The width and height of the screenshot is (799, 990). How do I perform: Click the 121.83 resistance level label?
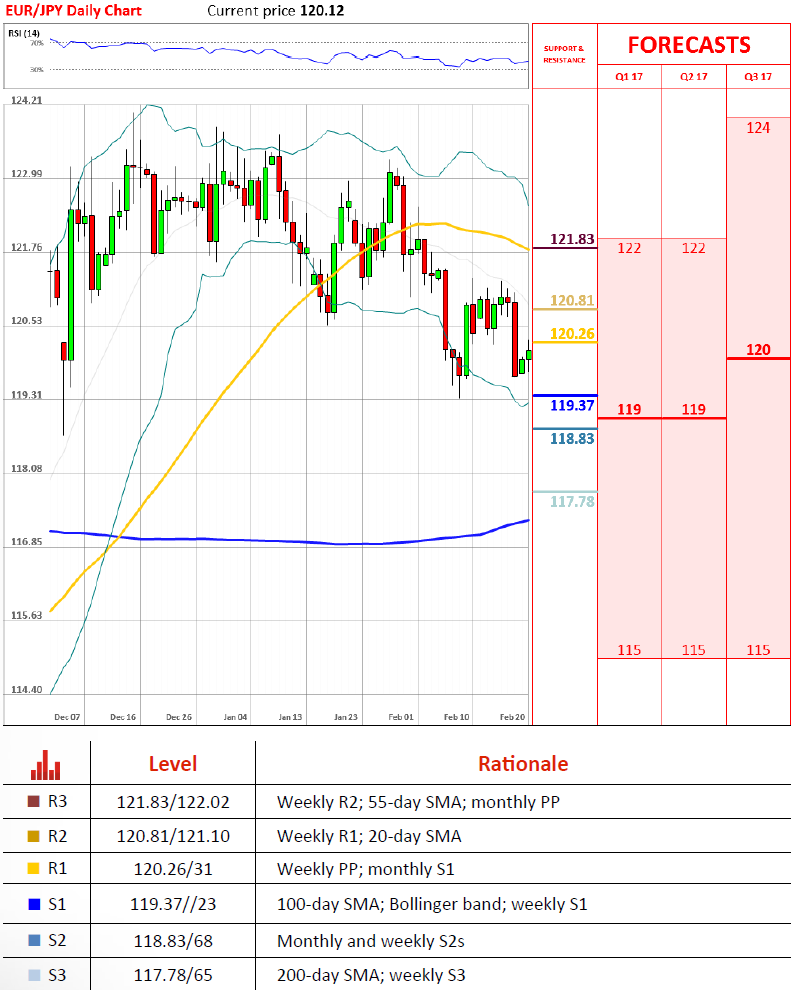point(572,239)
